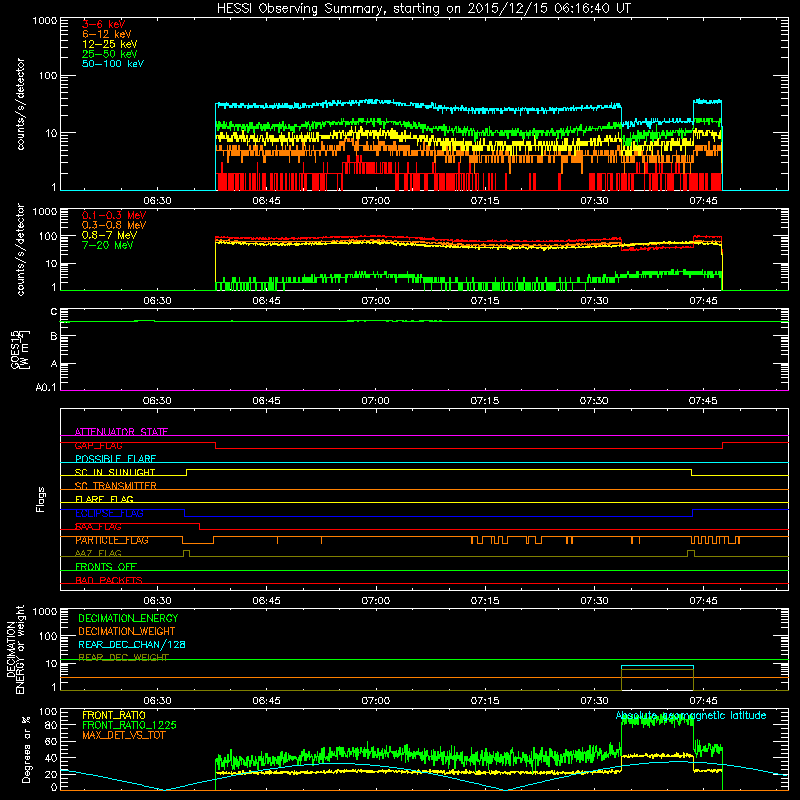This screenshot has width=800, height=800.
Task: Select the SC_TRANSMITTER flag label
Action: click(116, 486)
